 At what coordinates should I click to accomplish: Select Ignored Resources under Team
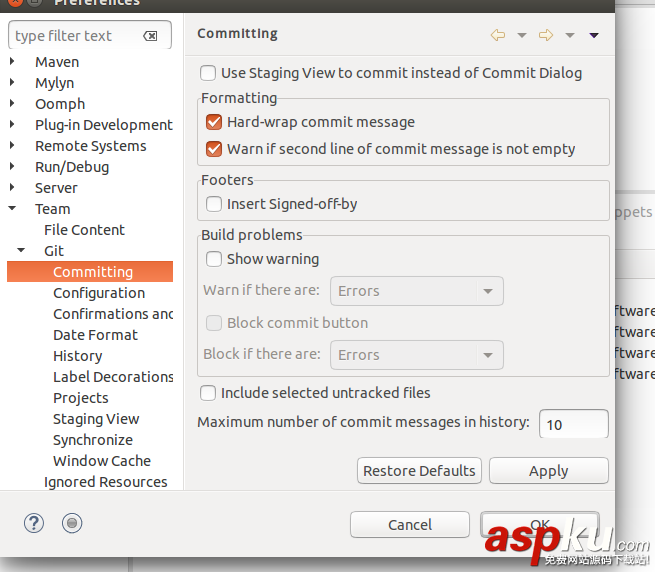coord(106,482)
